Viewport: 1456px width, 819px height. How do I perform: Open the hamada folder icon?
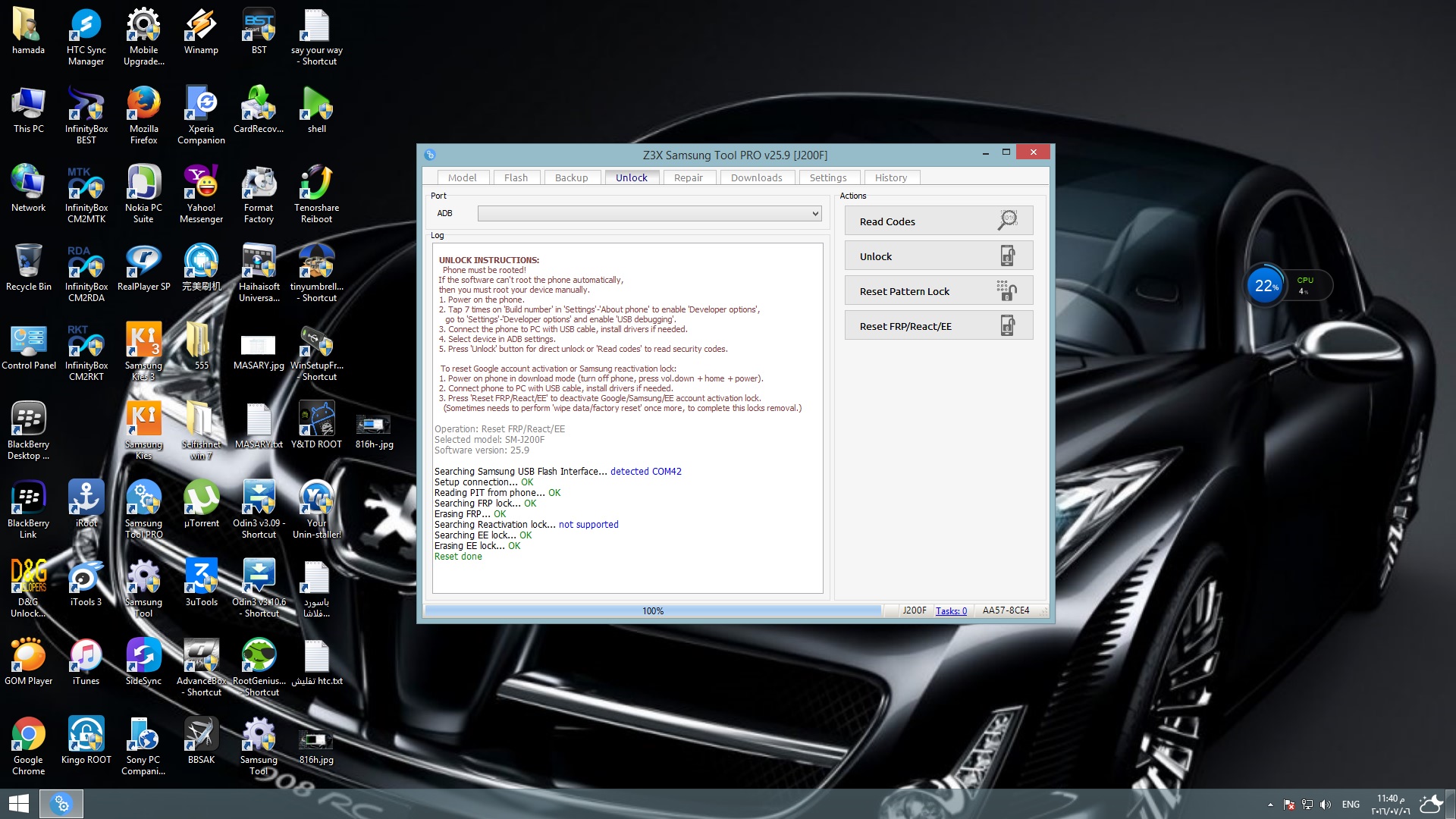[x=28, y=32]
